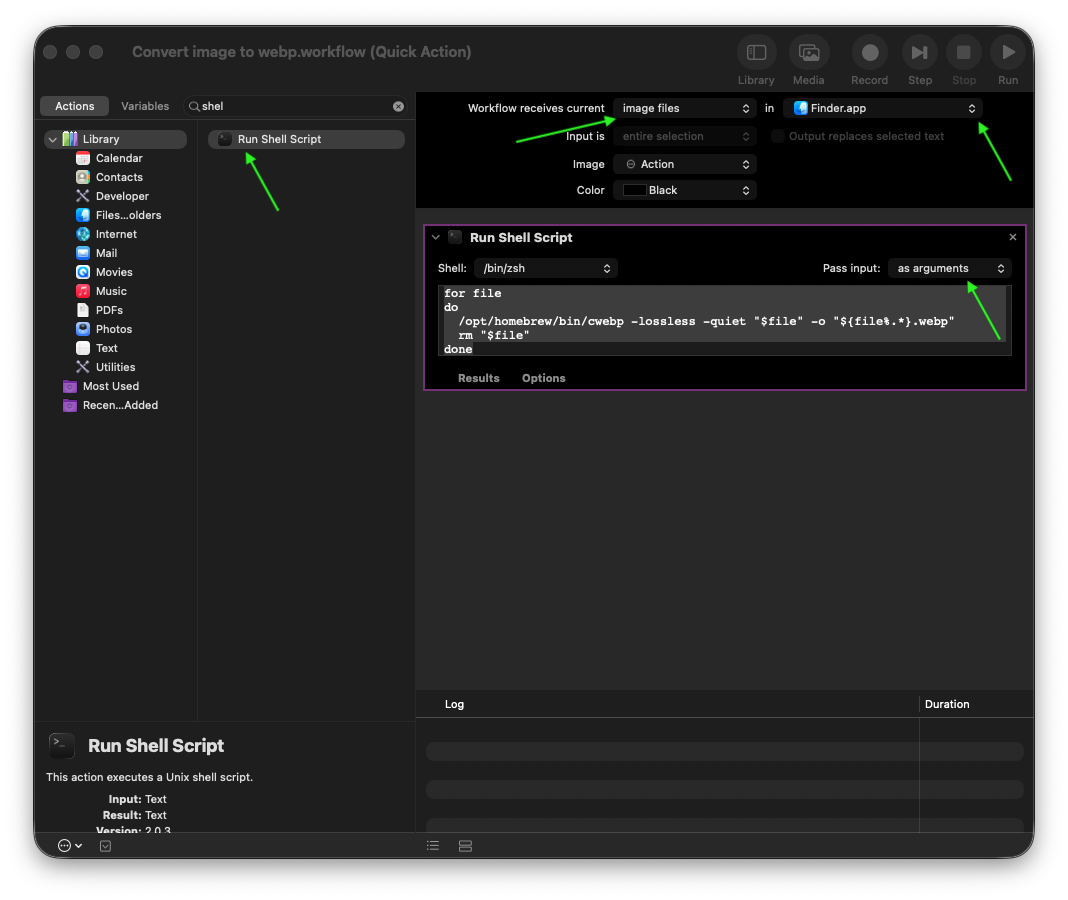
Task: Click the Step icon in toolbar
Action: [919, 53]
